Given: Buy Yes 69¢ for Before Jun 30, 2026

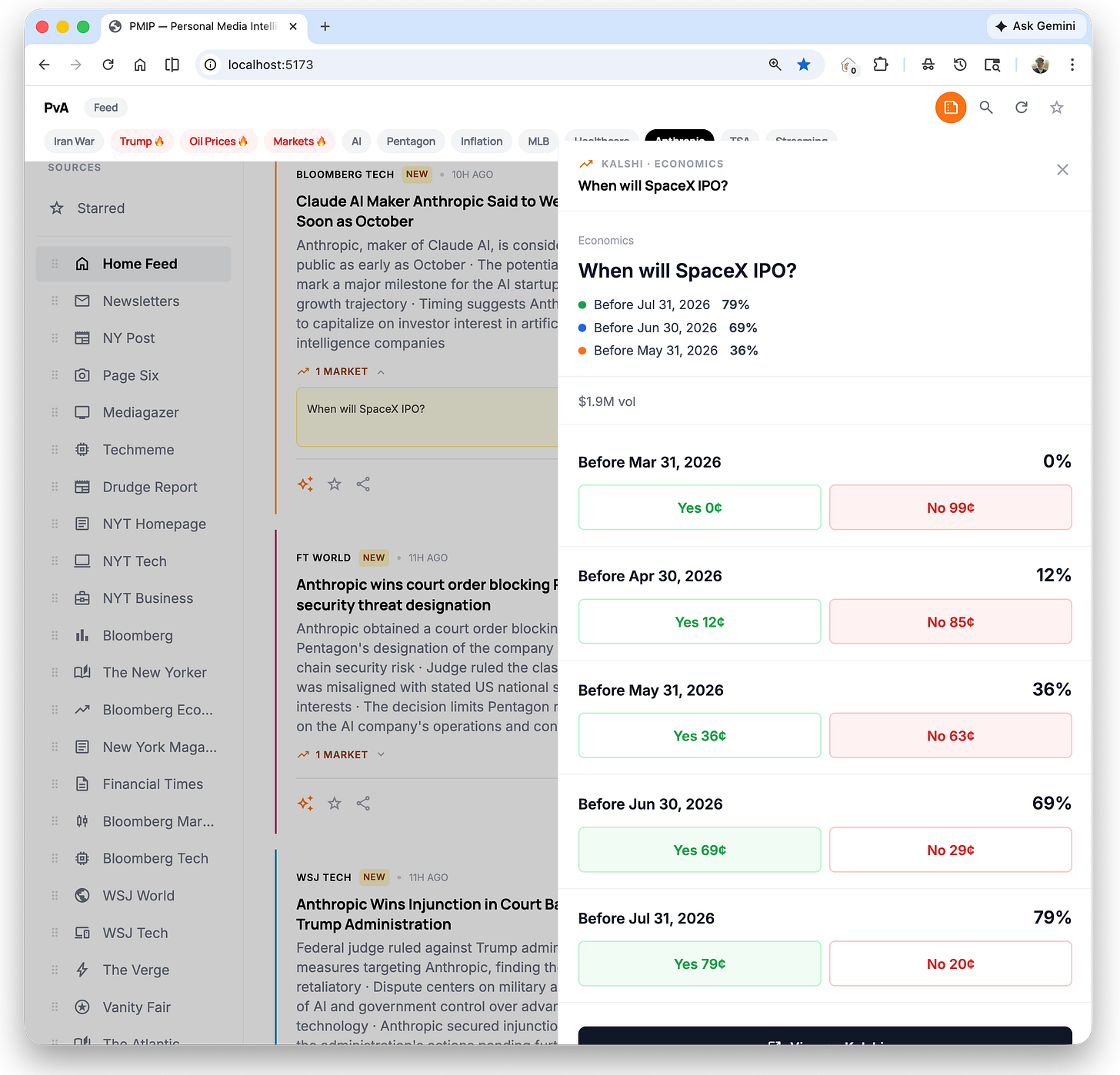Looking at the screenshot, I should click(x=699, y=850).
